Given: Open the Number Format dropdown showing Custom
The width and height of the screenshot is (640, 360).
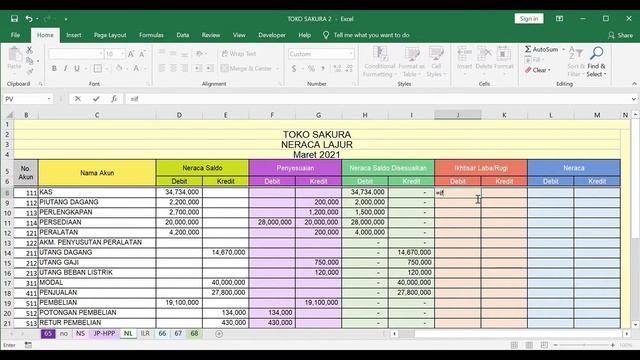Looking at the screenshot, I should [x=351, y=54].
